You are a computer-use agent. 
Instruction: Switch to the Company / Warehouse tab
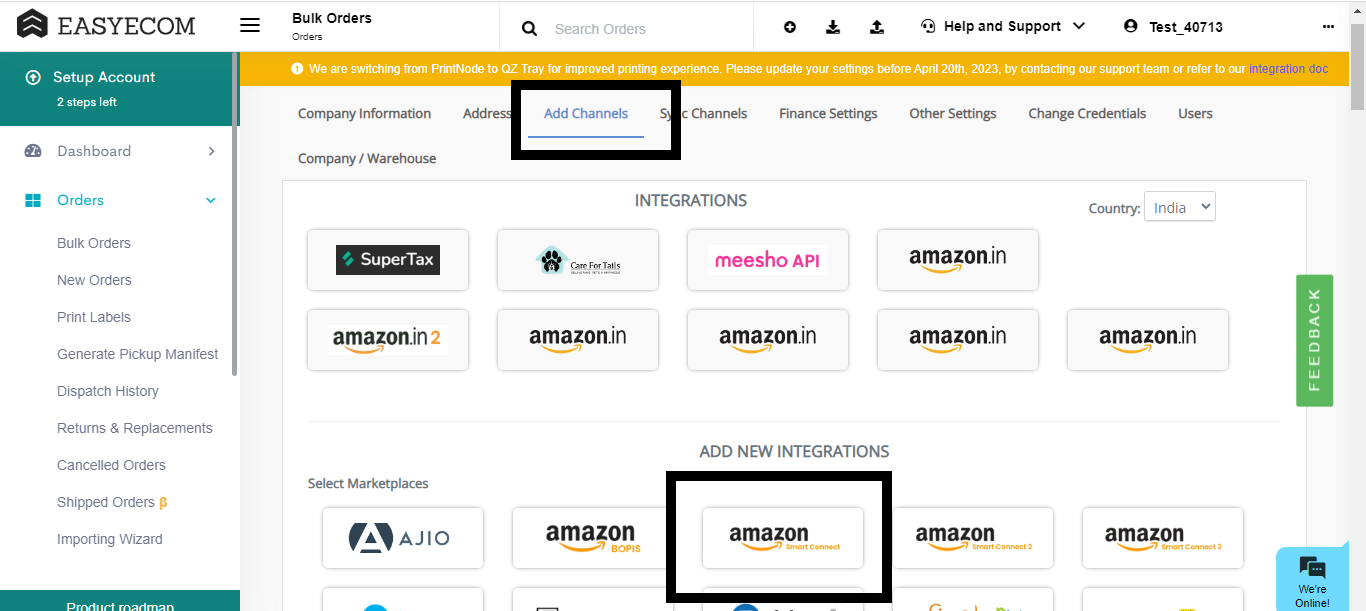367,158
